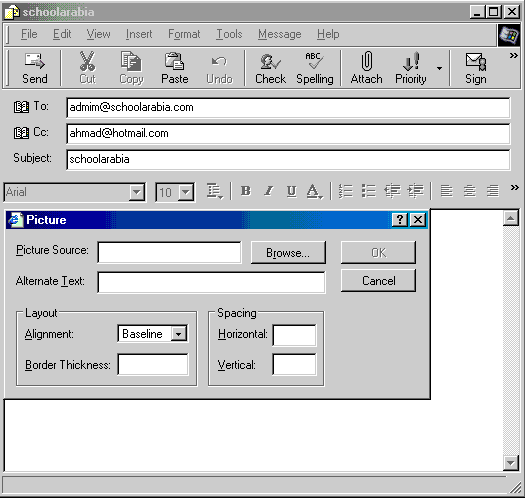This screenshot has width=525, height=498.
Task: Check names toolbar button
Action: (x=270, y=69)
